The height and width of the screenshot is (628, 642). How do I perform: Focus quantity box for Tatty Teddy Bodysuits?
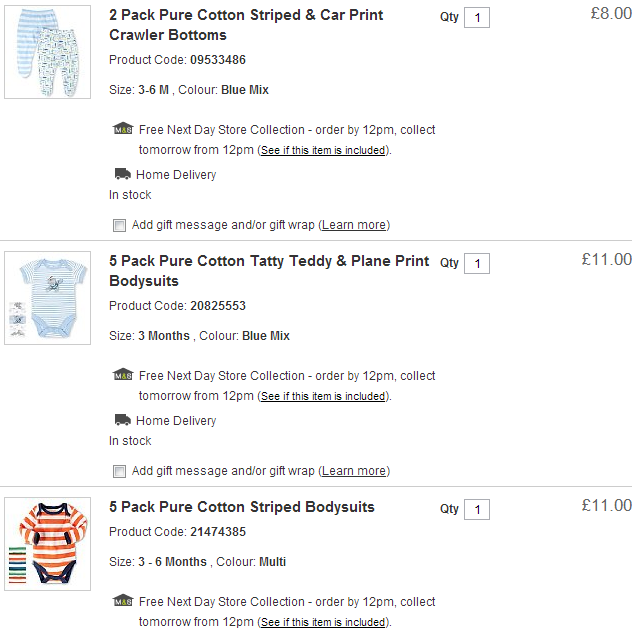pyautogui.click(x=477, y=264)
